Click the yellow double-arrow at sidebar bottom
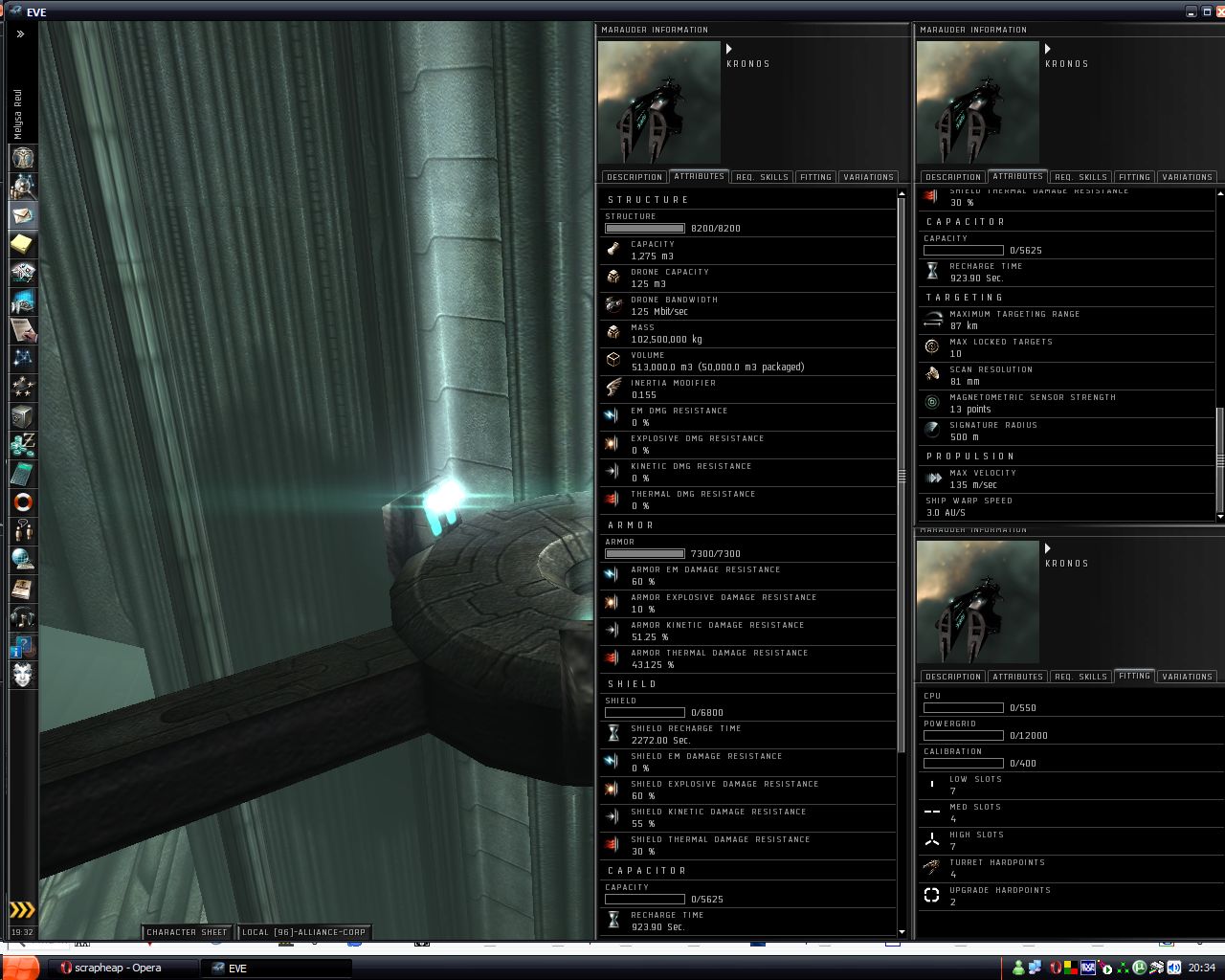The width and height of the screenshot is (1225, 980). click(22, 910)
